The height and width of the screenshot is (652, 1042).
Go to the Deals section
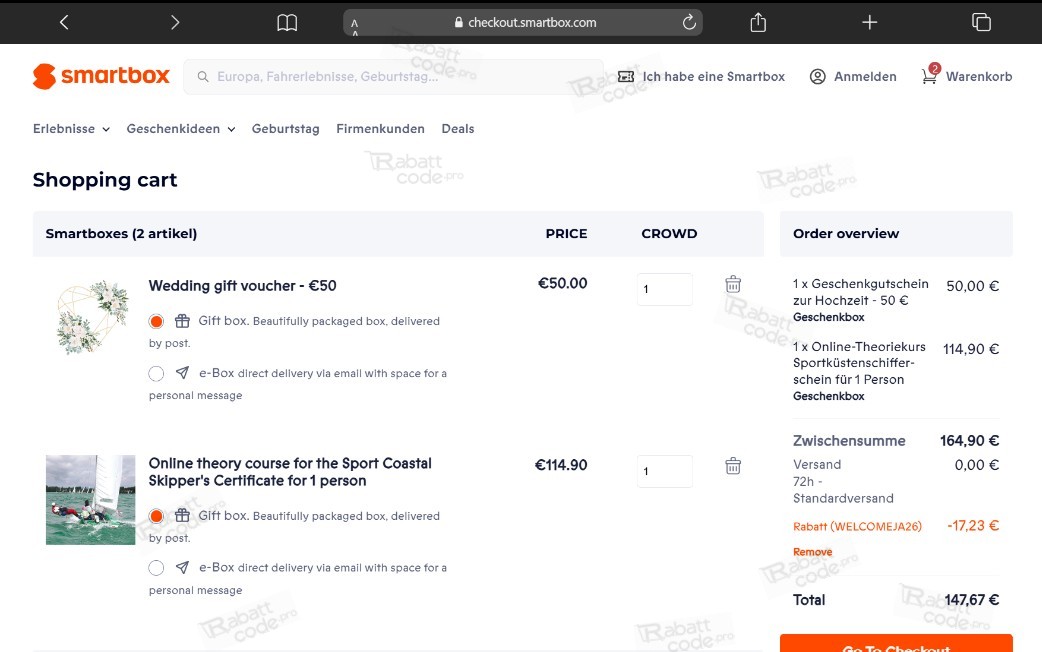click(x=458, y=128)
